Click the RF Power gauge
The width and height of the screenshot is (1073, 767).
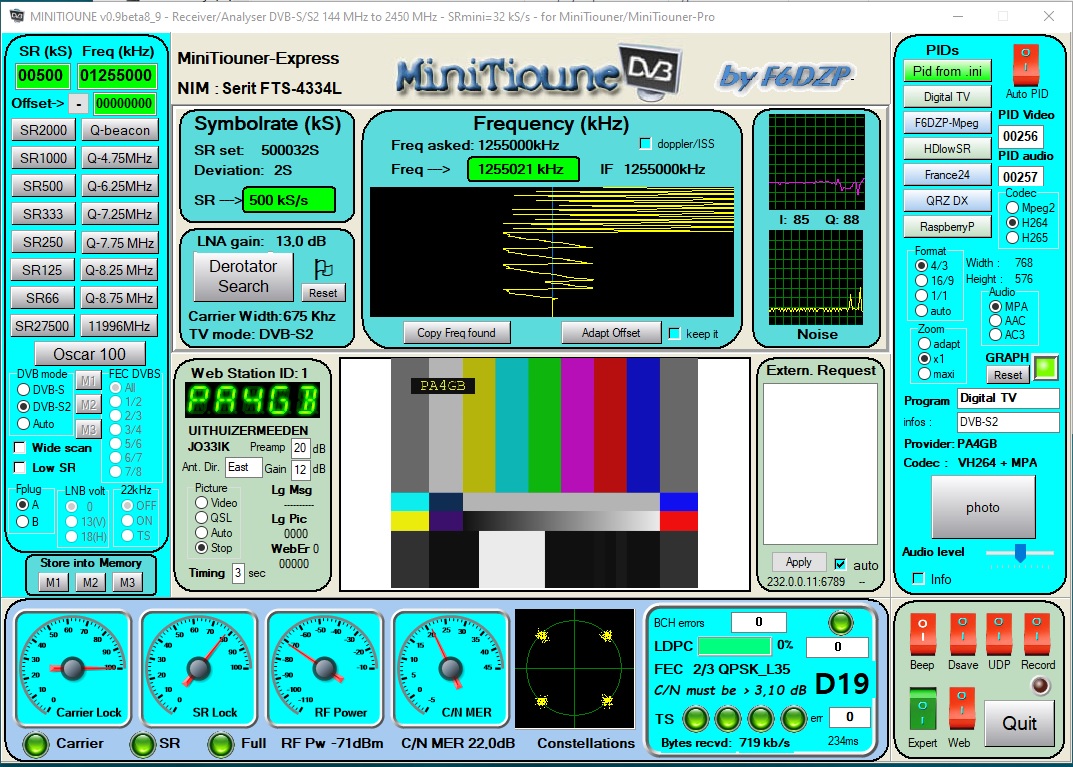[x=324, y=668]
